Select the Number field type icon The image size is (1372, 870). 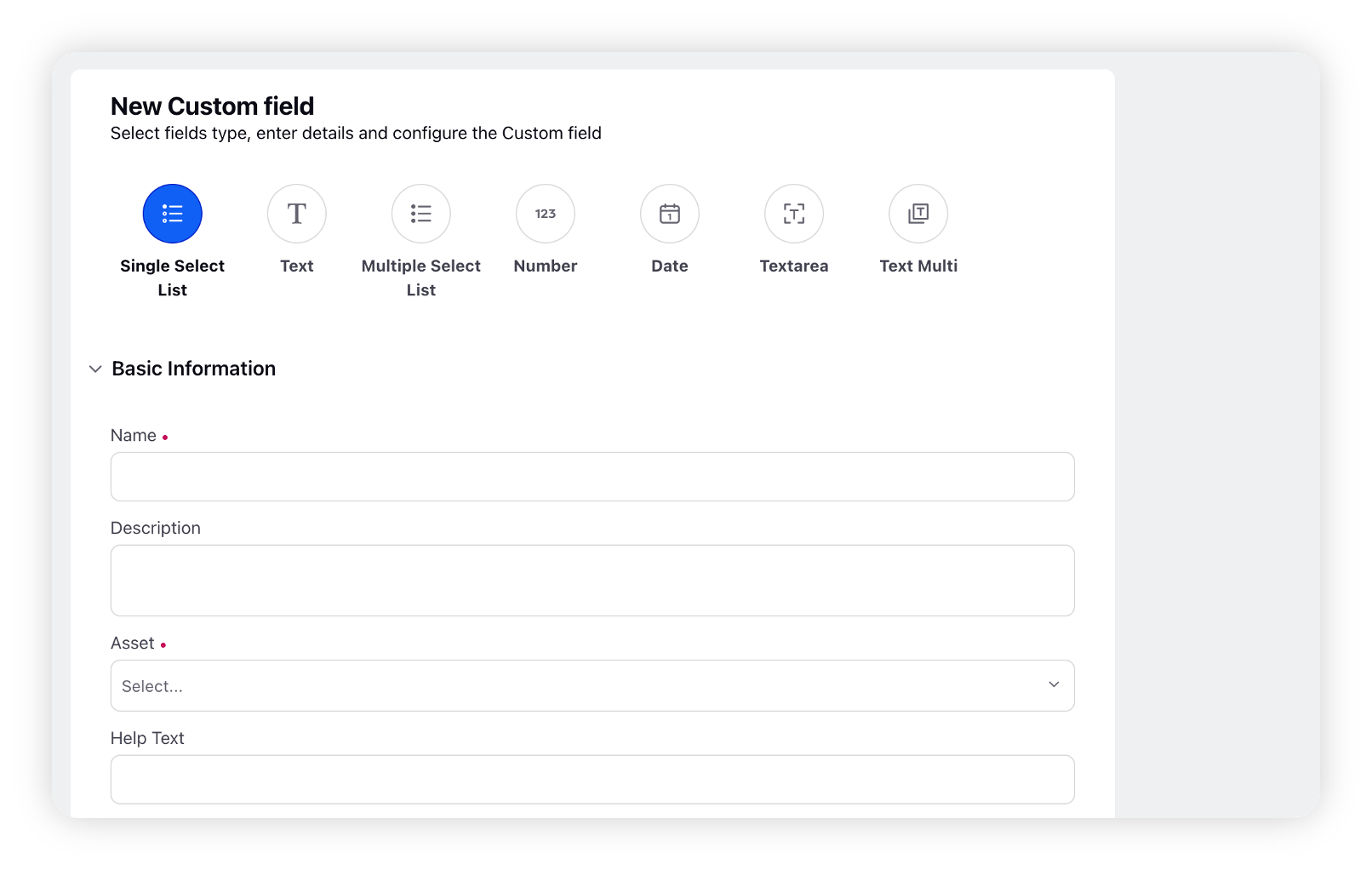(546, 214)
